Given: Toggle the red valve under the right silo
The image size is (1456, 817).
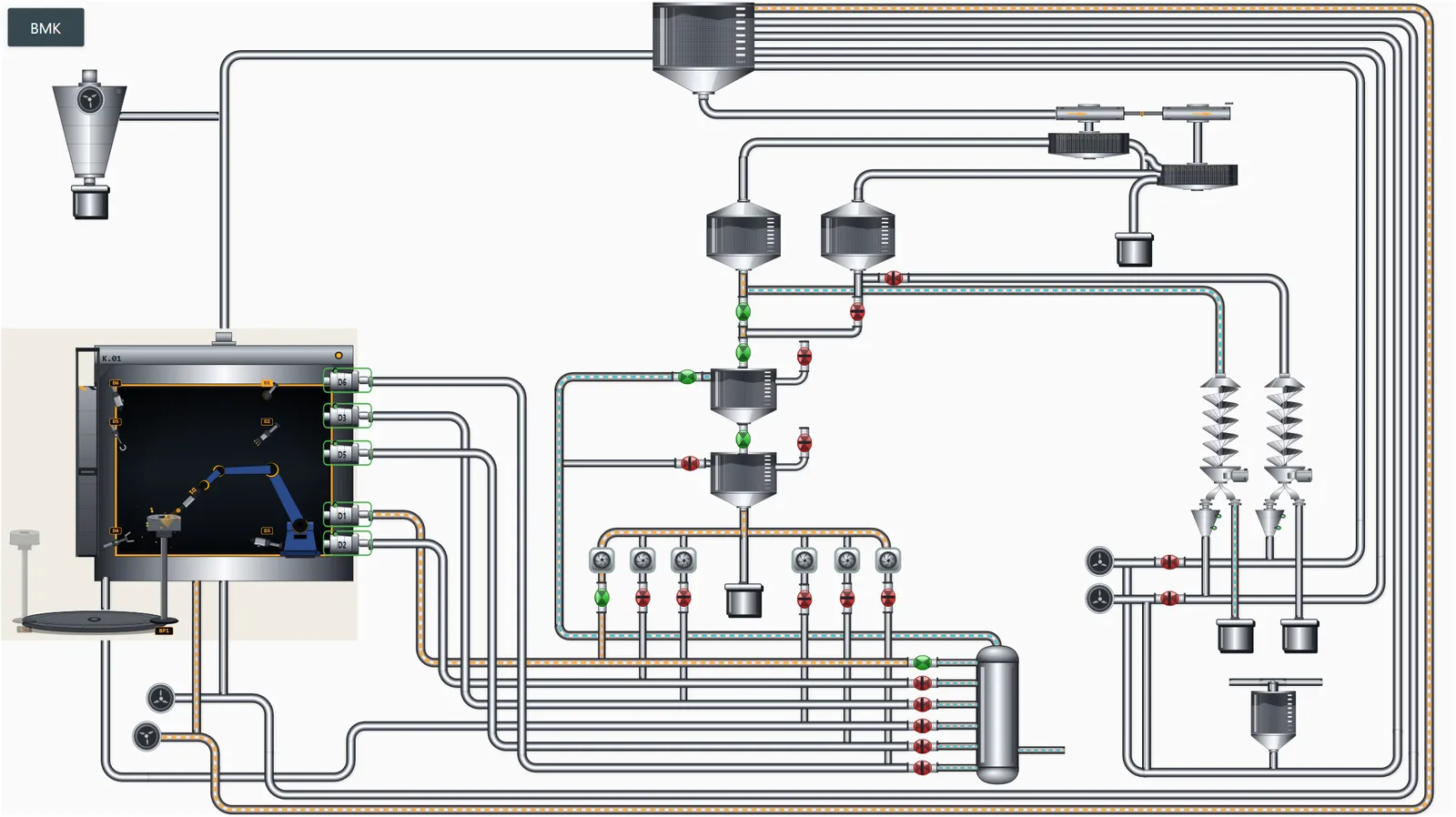Looking at the screenshot, I should (x=857, y=312).
